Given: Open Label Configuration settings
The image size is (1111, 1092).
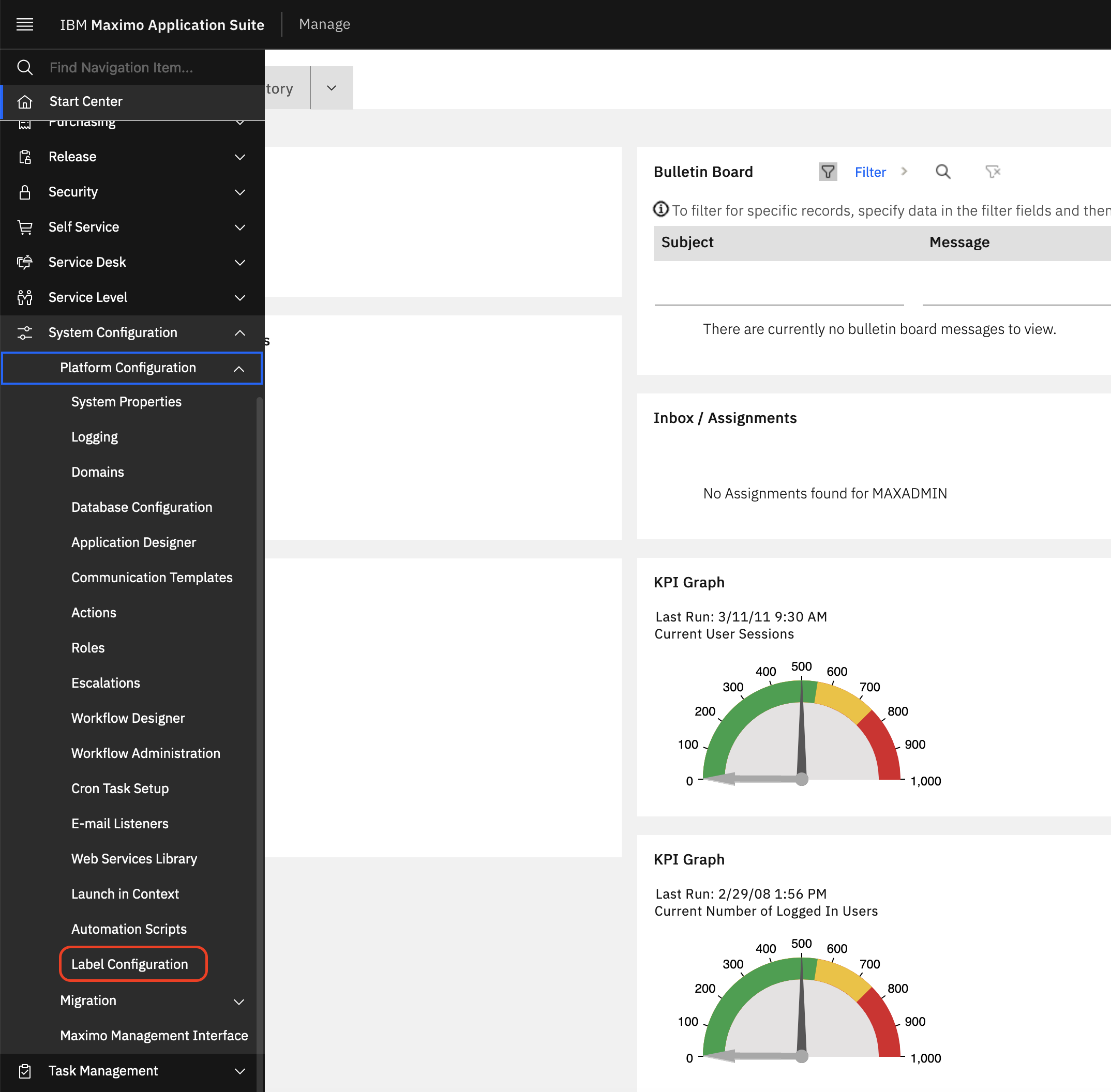Looking at the screenshot, I should click(x=129, y=963).
